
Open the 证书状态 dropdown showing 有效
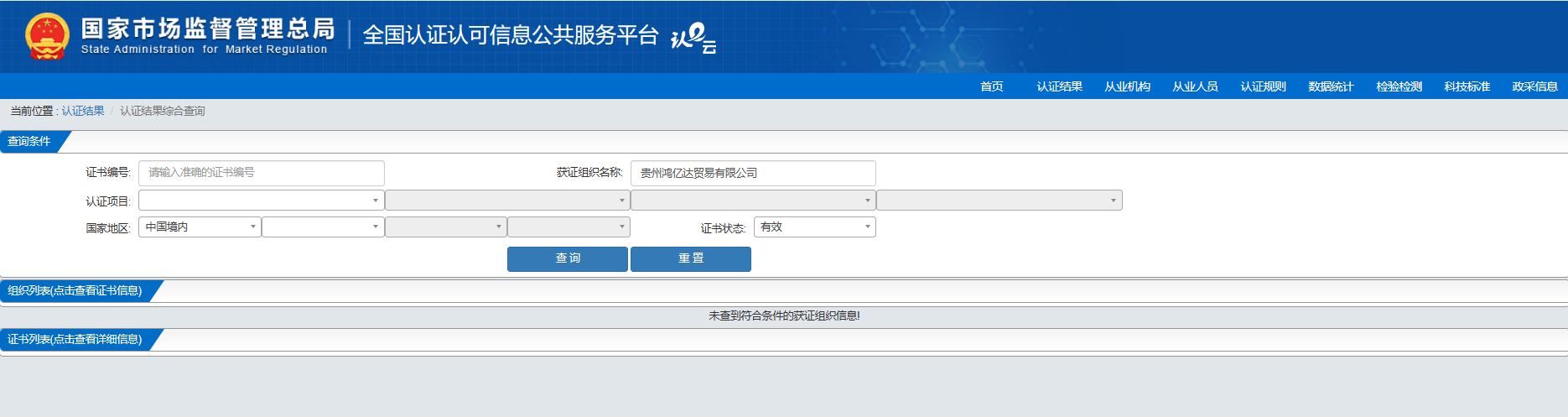pos(815,227)
